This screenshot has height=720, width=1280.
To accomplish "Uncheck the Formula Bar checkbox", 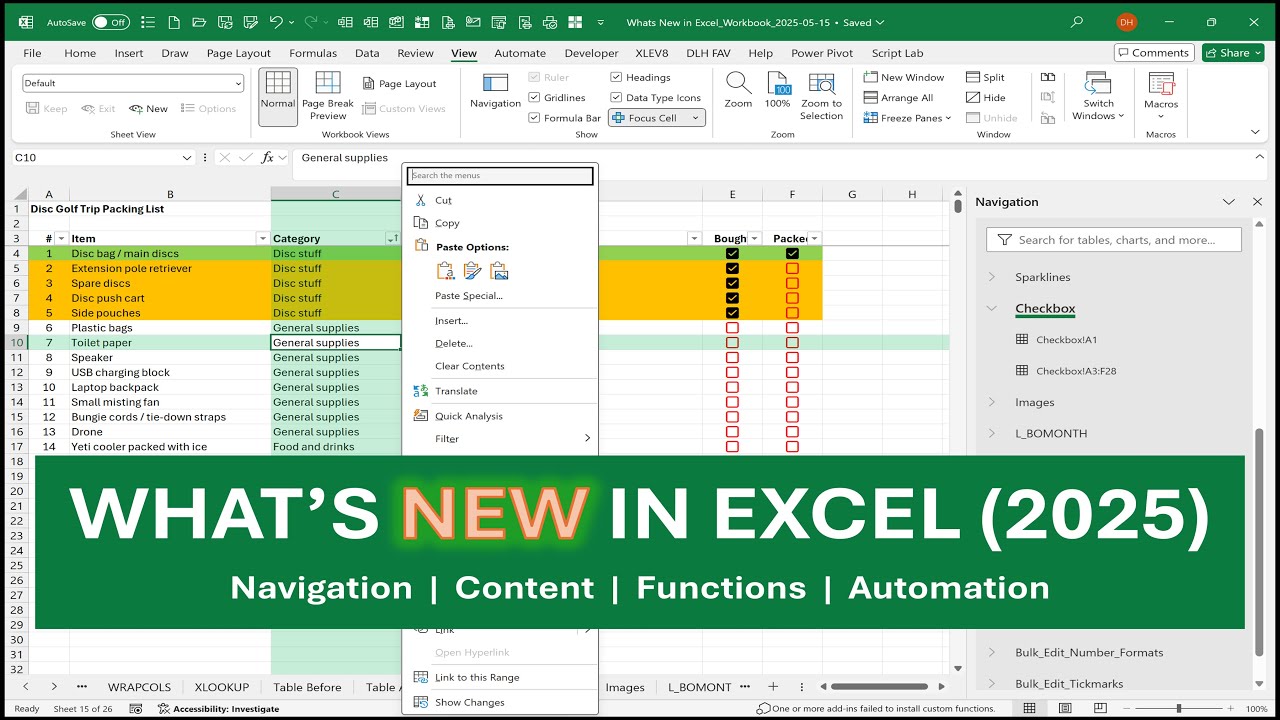I will (535, 118).
